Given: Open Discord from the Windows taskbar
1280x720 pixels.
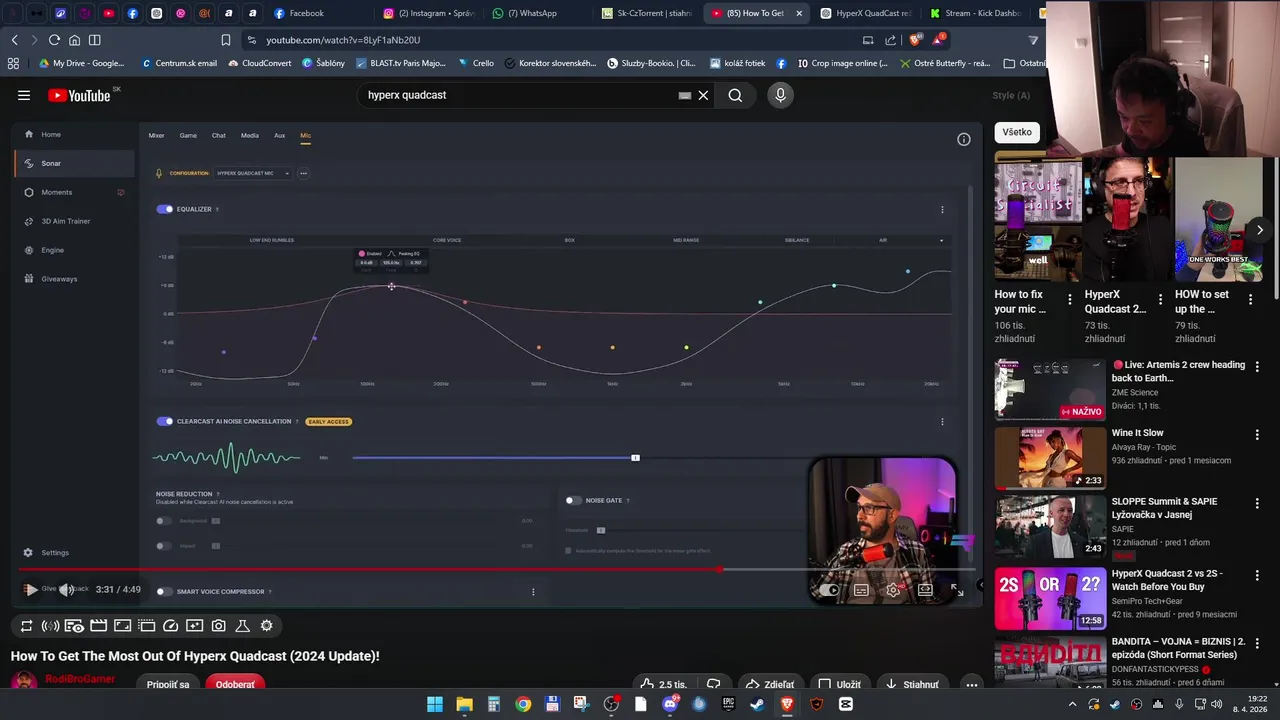Looking at the screenshot, I should point(670,704).
